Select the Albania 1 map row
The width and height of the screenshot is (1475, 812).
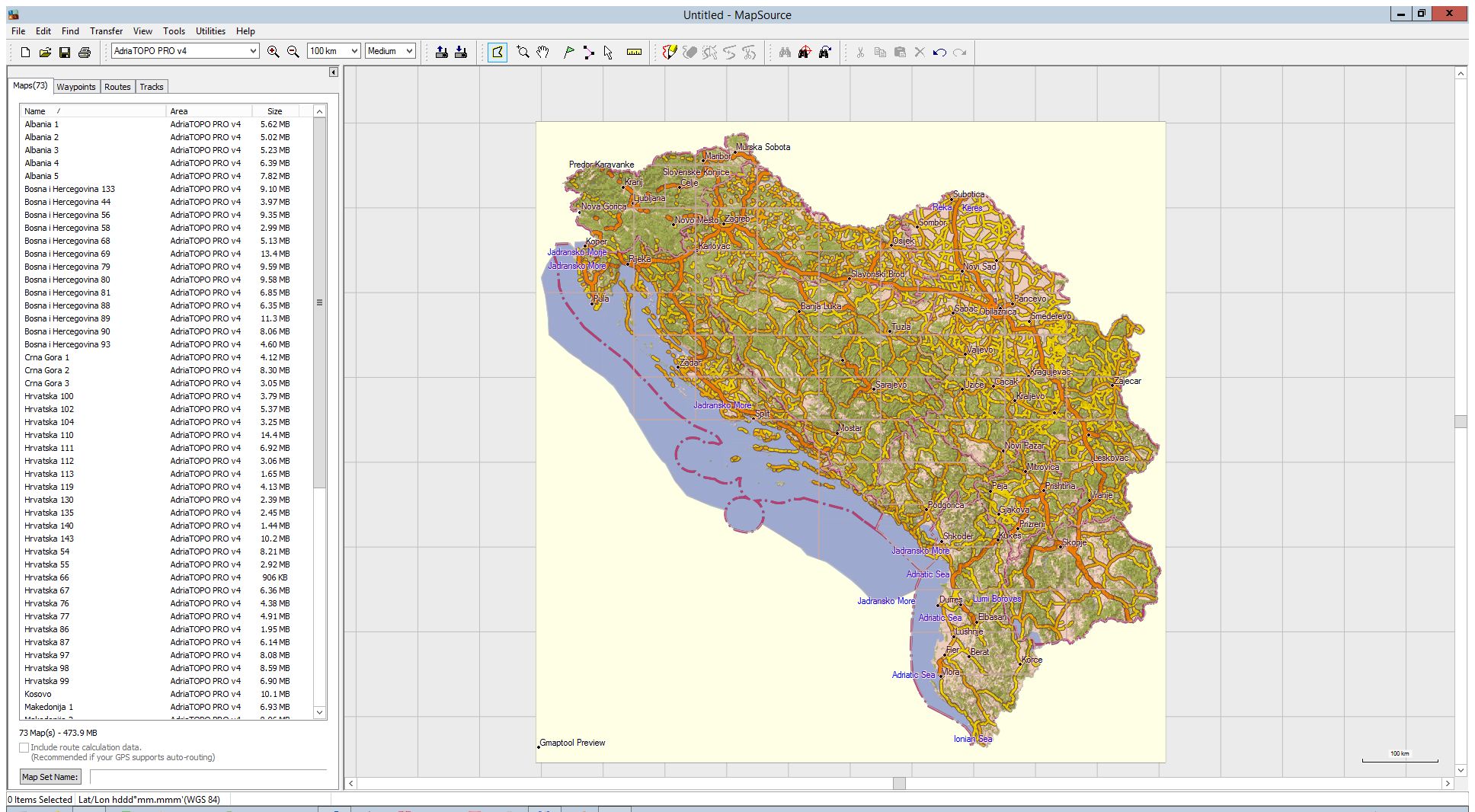click(x=166, y=124)
